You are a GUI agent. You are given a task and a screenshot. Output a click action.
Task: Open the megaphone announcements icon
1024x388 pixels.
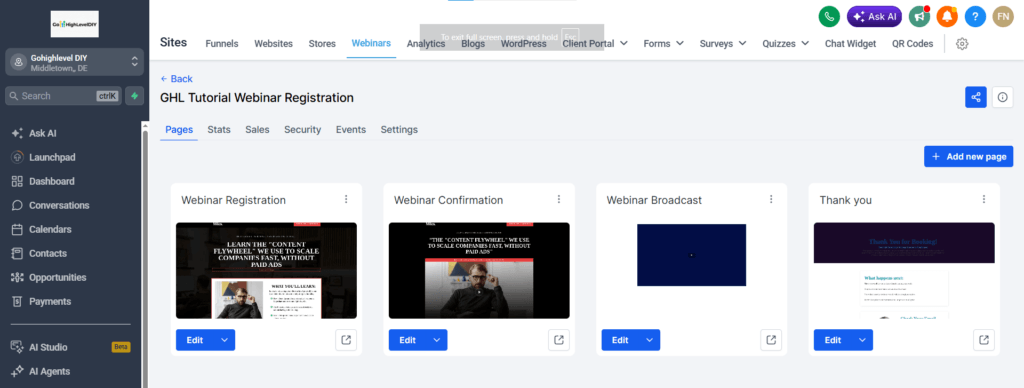coord(920,16)
